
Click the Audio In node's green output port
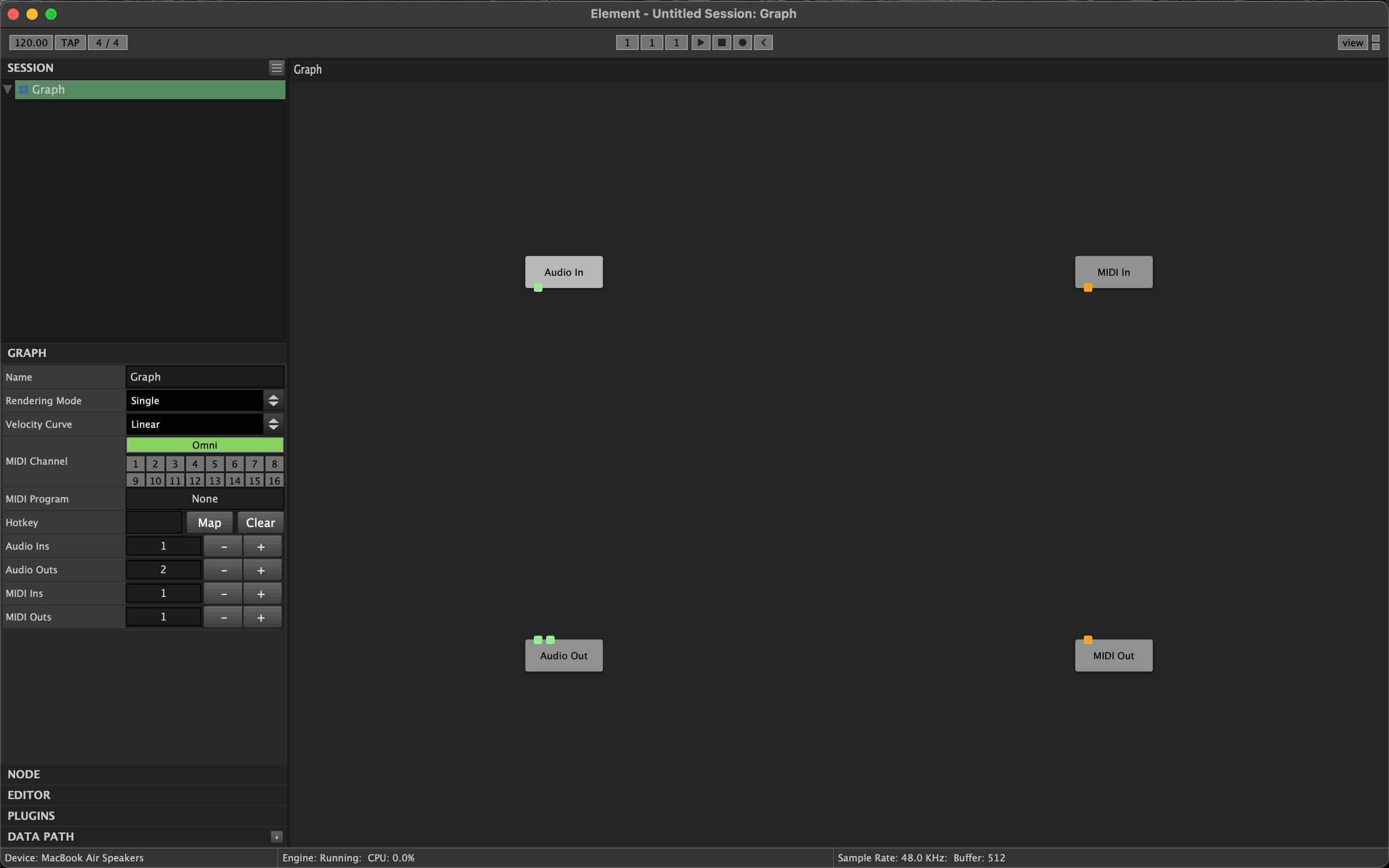click(538, 288)
